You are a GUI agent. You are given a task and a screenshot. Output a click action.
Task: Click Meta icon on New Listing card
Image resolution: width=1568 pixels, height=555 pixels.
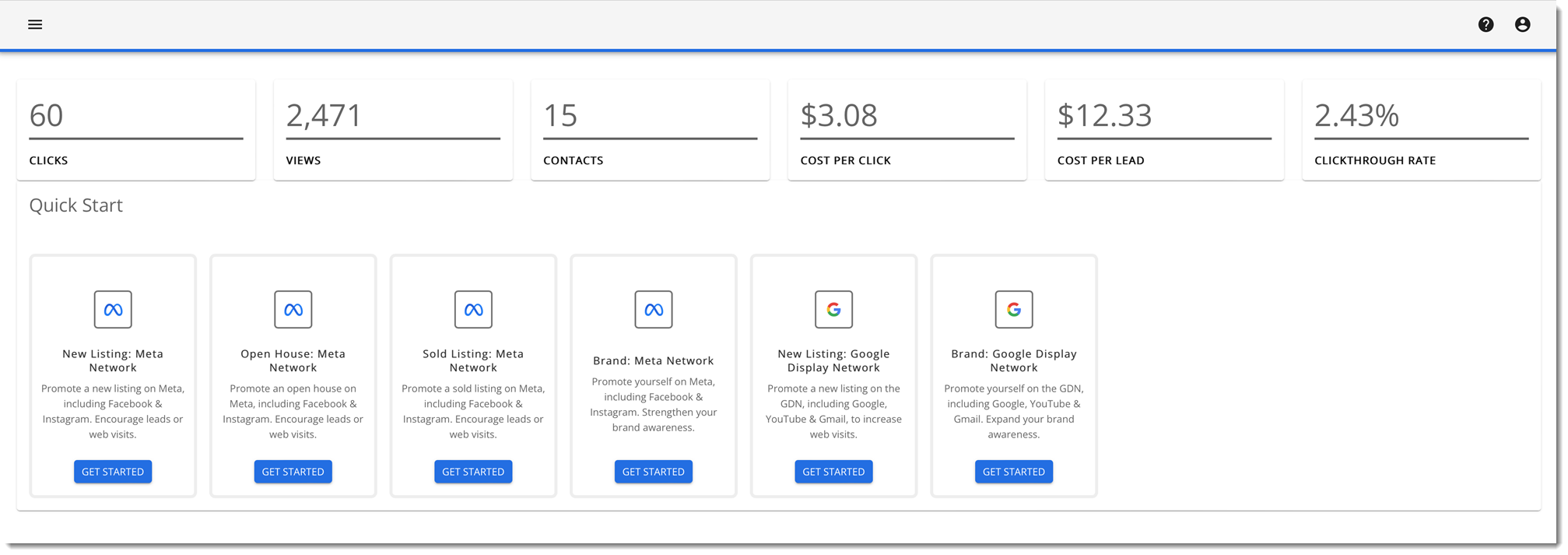(113, 310)
